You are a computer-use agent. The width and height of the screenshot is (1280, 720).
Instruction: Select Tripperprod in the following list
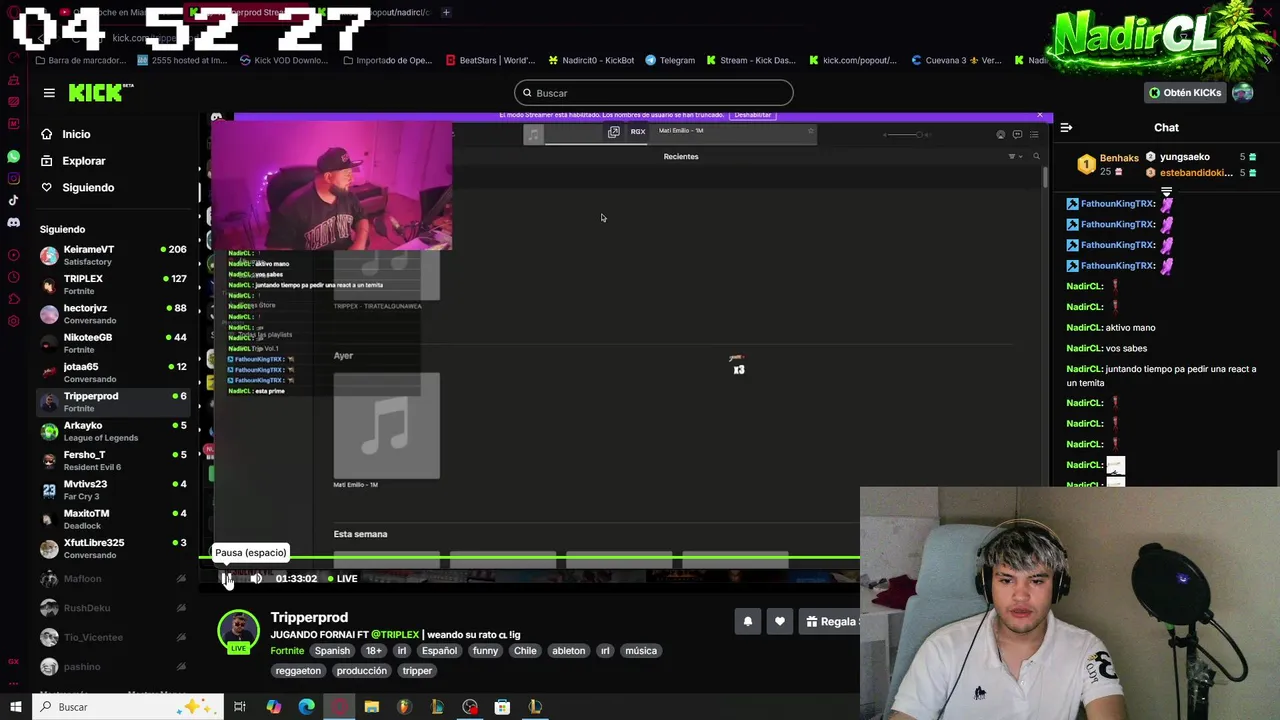(113, 402)
